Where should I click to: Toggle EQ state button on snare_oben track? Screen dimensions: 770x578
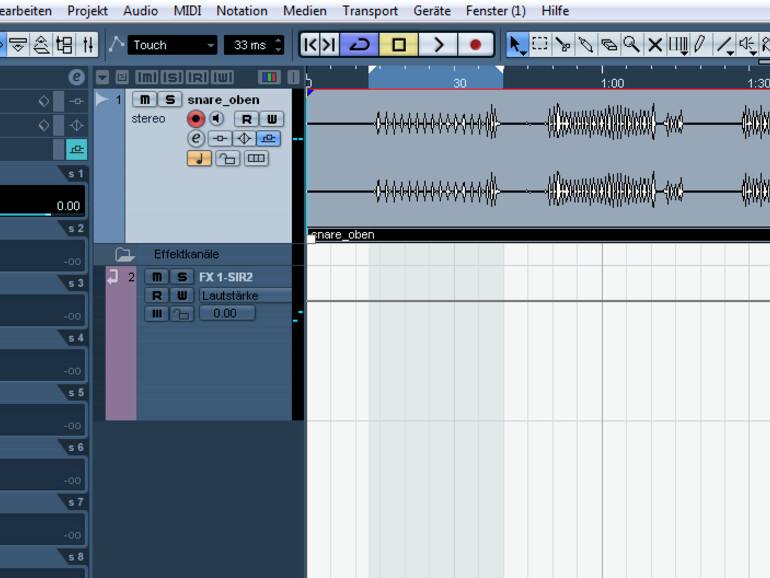[x=244, y=138]
